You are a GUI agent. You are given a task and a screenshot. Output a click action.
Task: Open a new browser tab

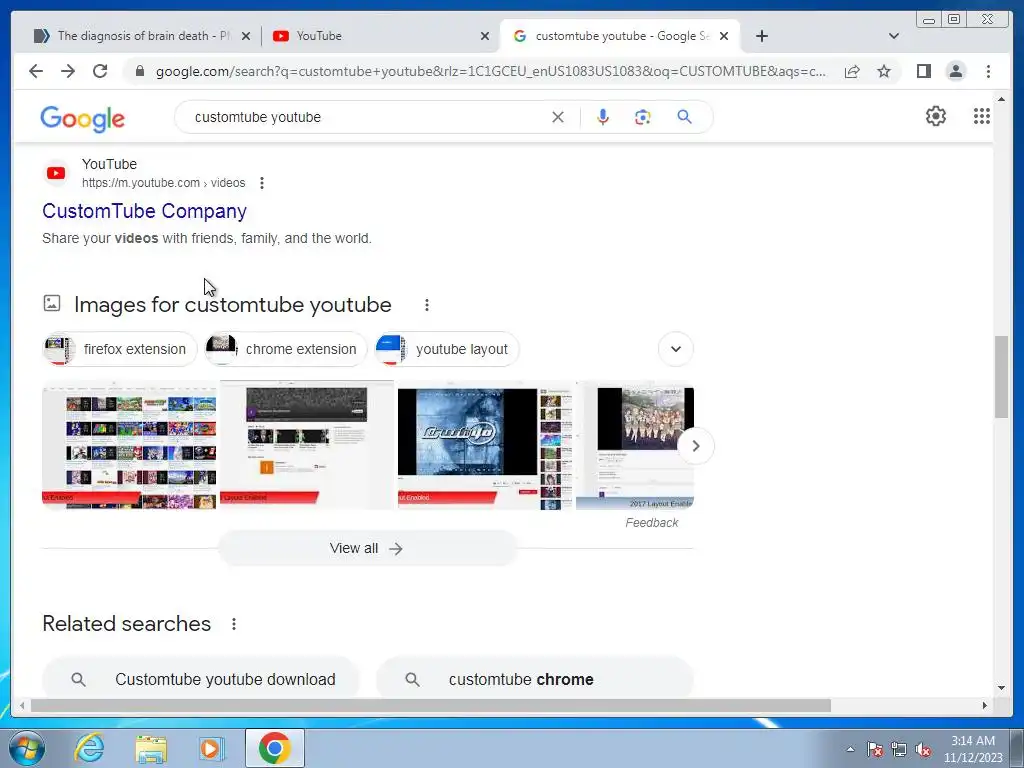[x=761, y=36]
